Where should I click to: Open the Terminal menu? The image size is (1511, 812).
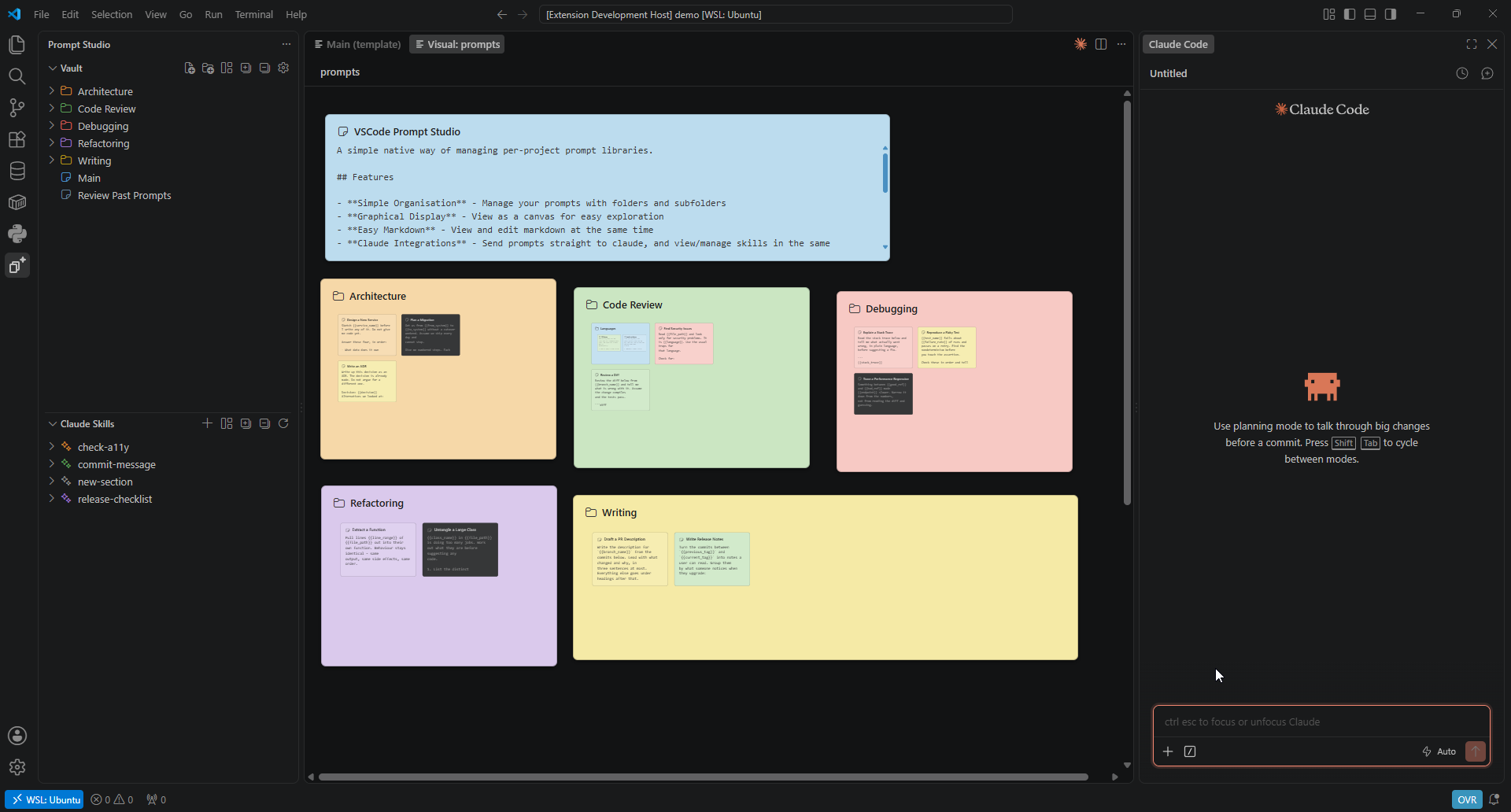pos(253,14)
